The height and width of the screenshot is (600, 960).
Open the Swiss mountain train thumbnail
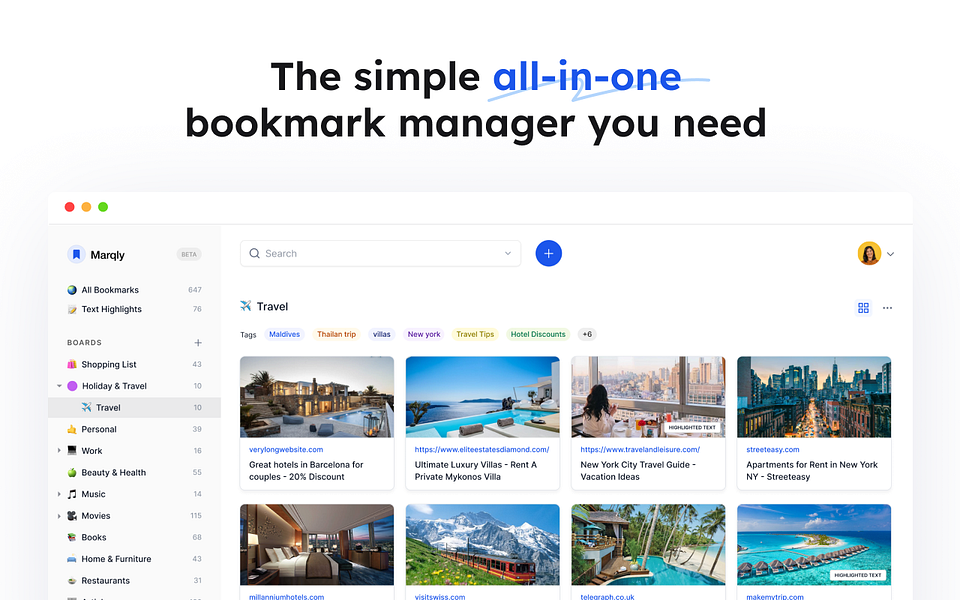tap(482, 544)
